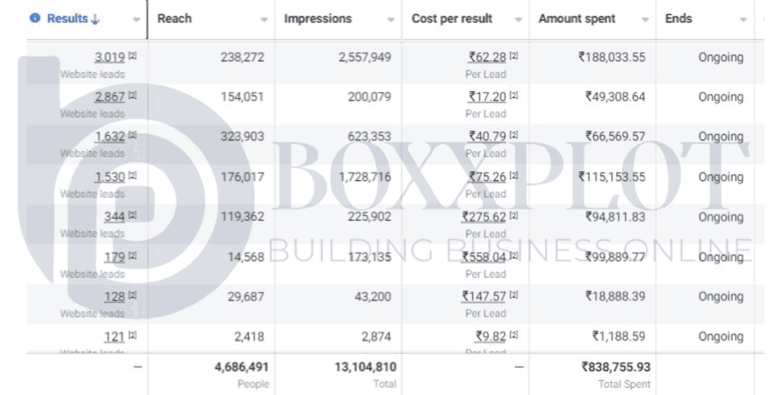Open the Ends column dropdown arrow
The width and height of the screenshot is (768, 395).
(x=744, y=20)
